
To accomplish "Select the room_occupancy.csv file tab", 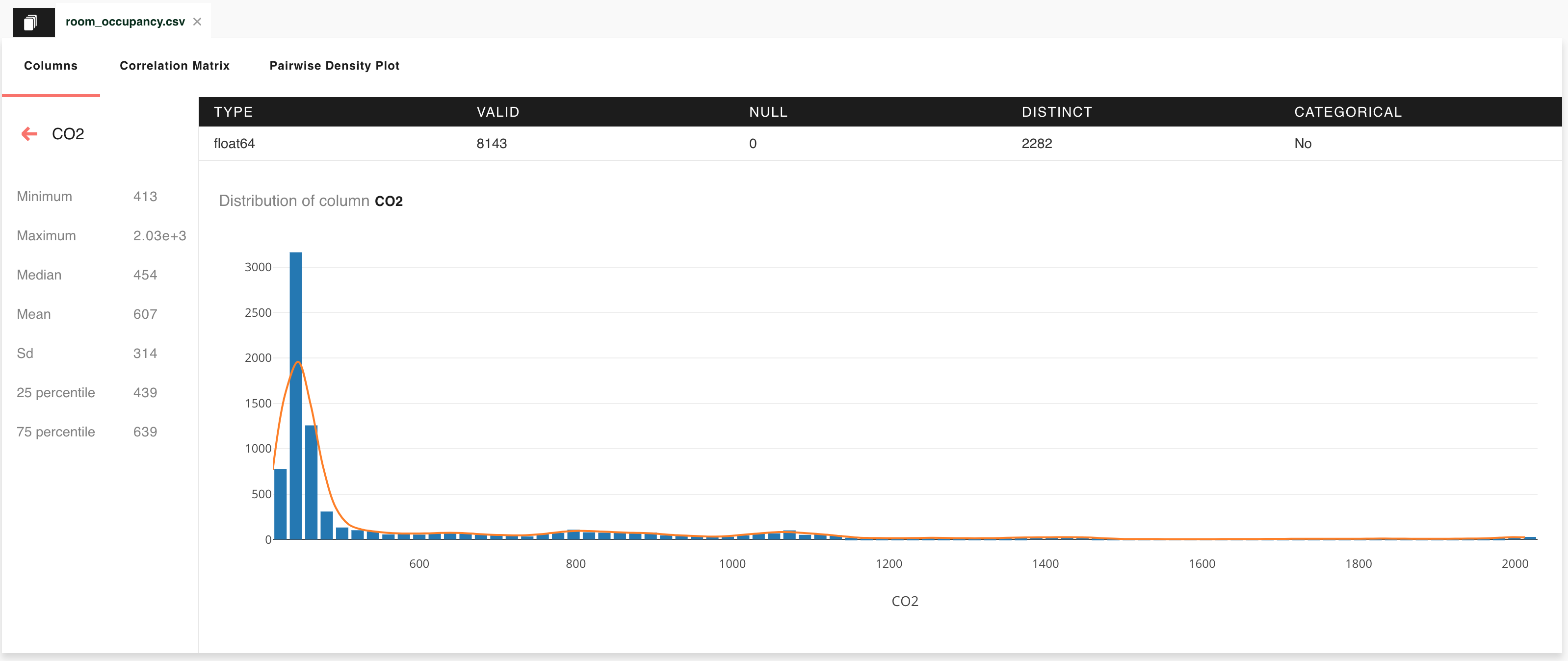I will click(x=125, y=22).
